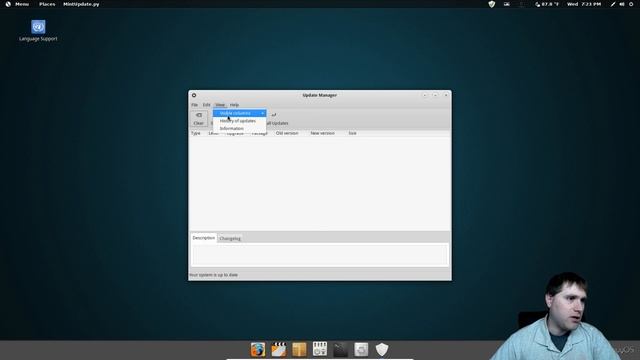This screenshot has width=640, height=360.
Task: Open the Menu button in top panel
Action: coord(17,4)
